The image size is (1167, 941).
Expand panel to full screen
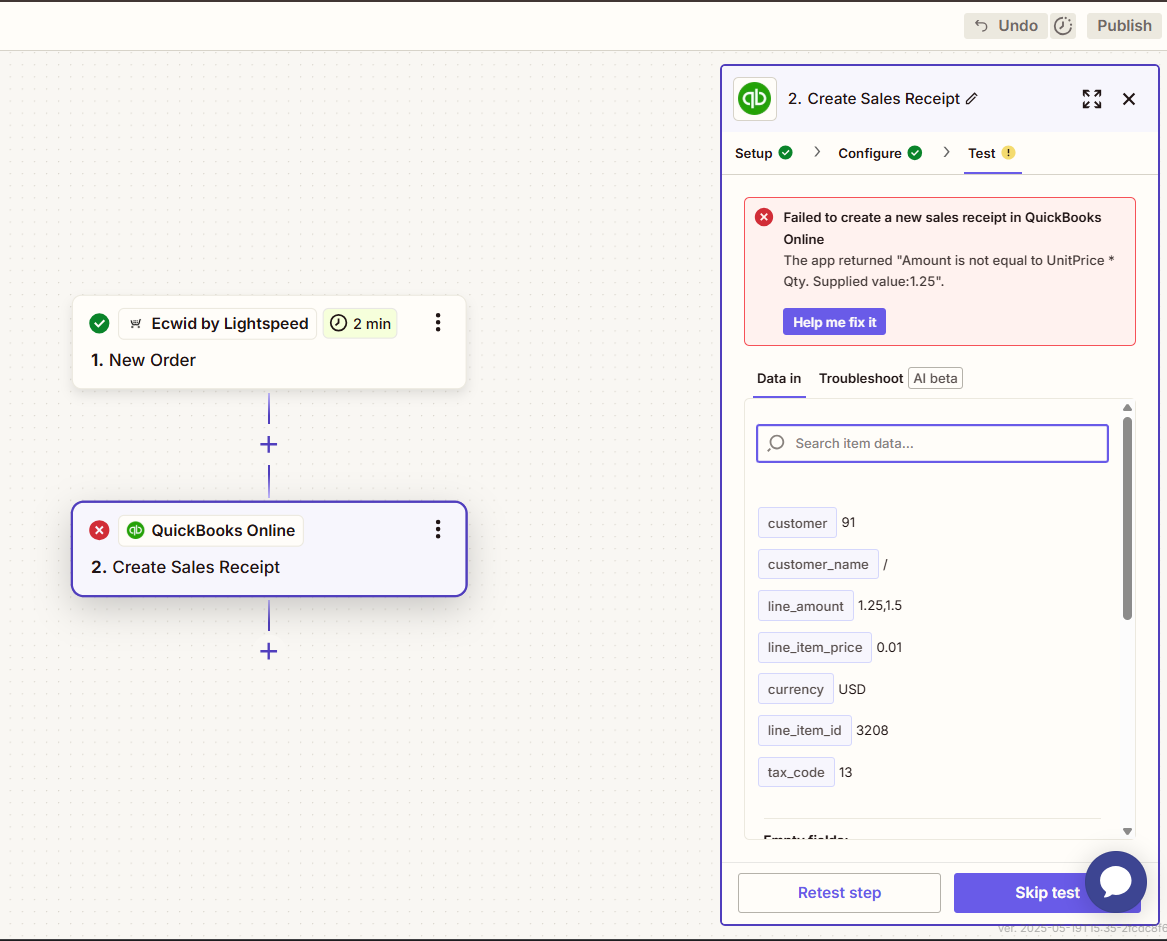[x=1092, y=99]
